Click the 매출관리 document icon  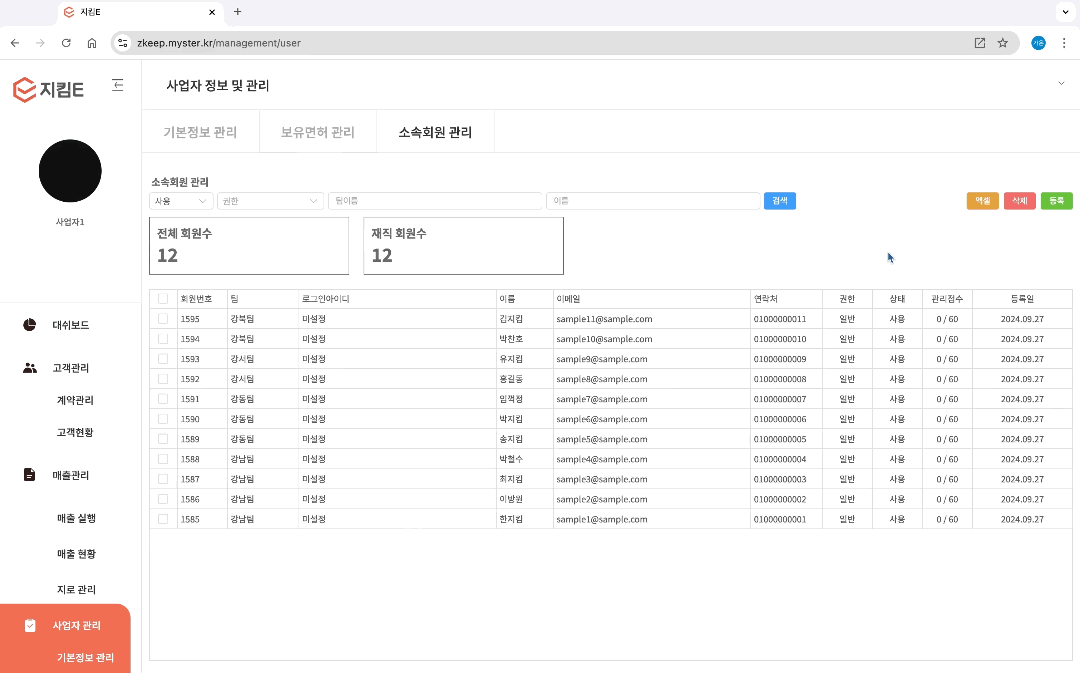coord(30,475)
